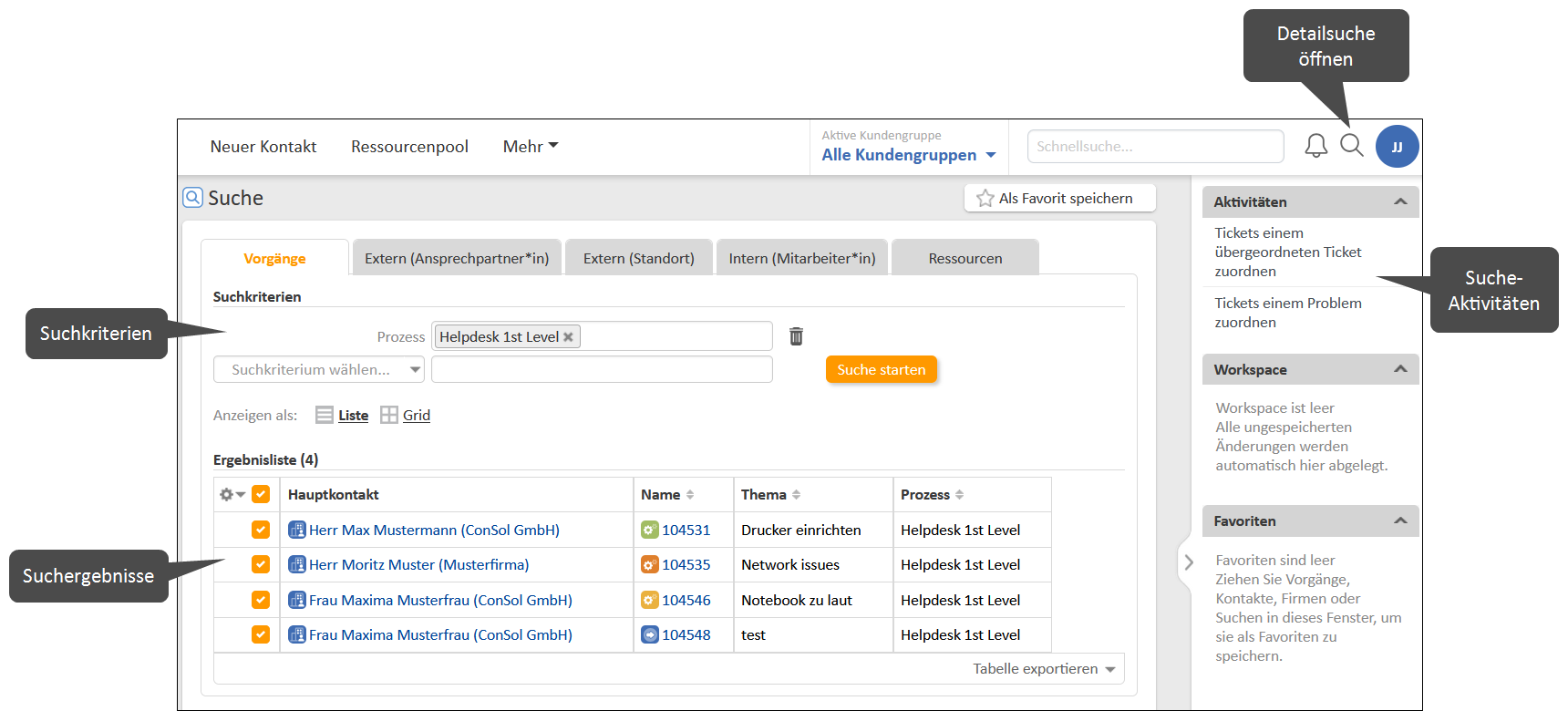Uncheck row for ticket 104548
The height and width of the screenshot is (711, 1568).
(261, 634)
